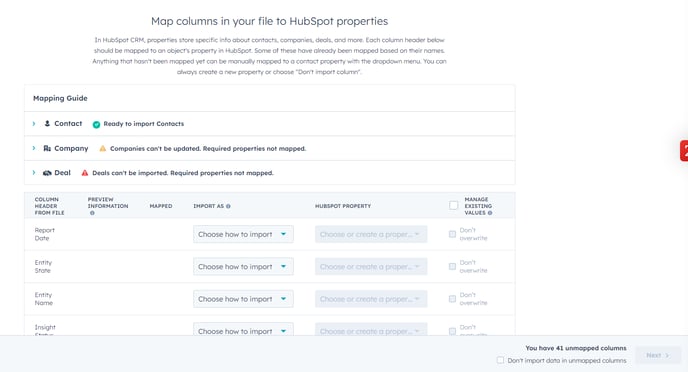Click the Company building icon
This screenshot has height=372, width=688.
pos(47,148)
